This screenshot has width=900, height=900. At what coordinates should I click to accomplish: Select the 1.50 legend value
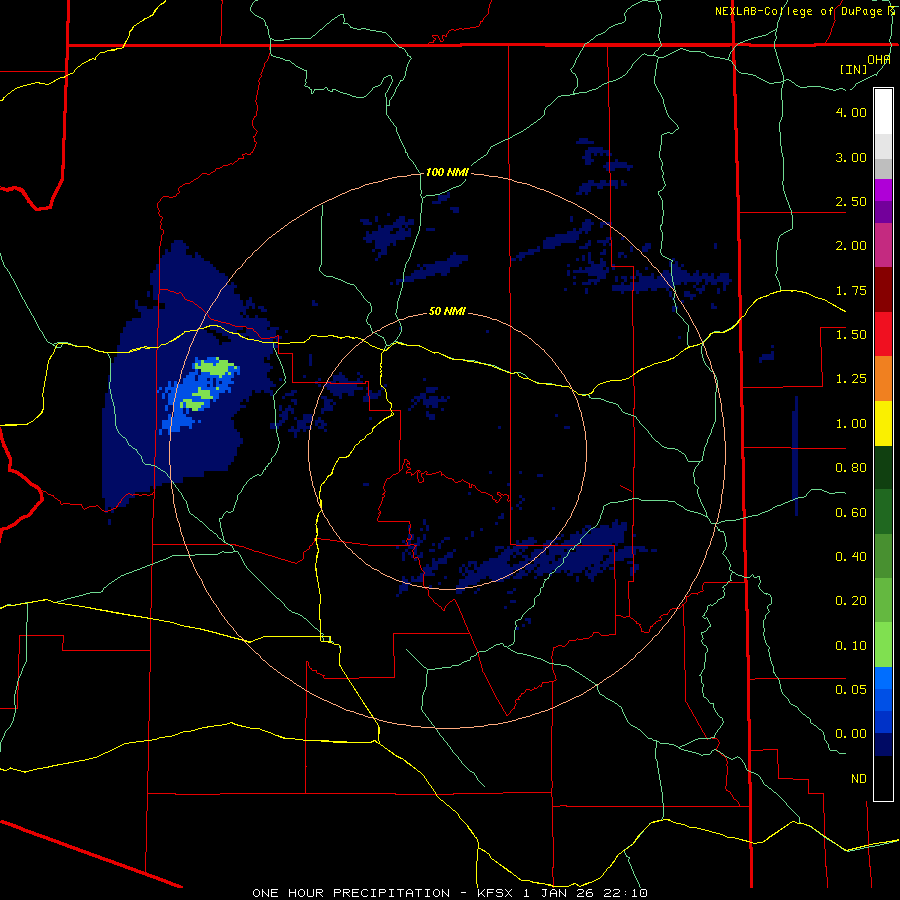click(x=851, y=335)
